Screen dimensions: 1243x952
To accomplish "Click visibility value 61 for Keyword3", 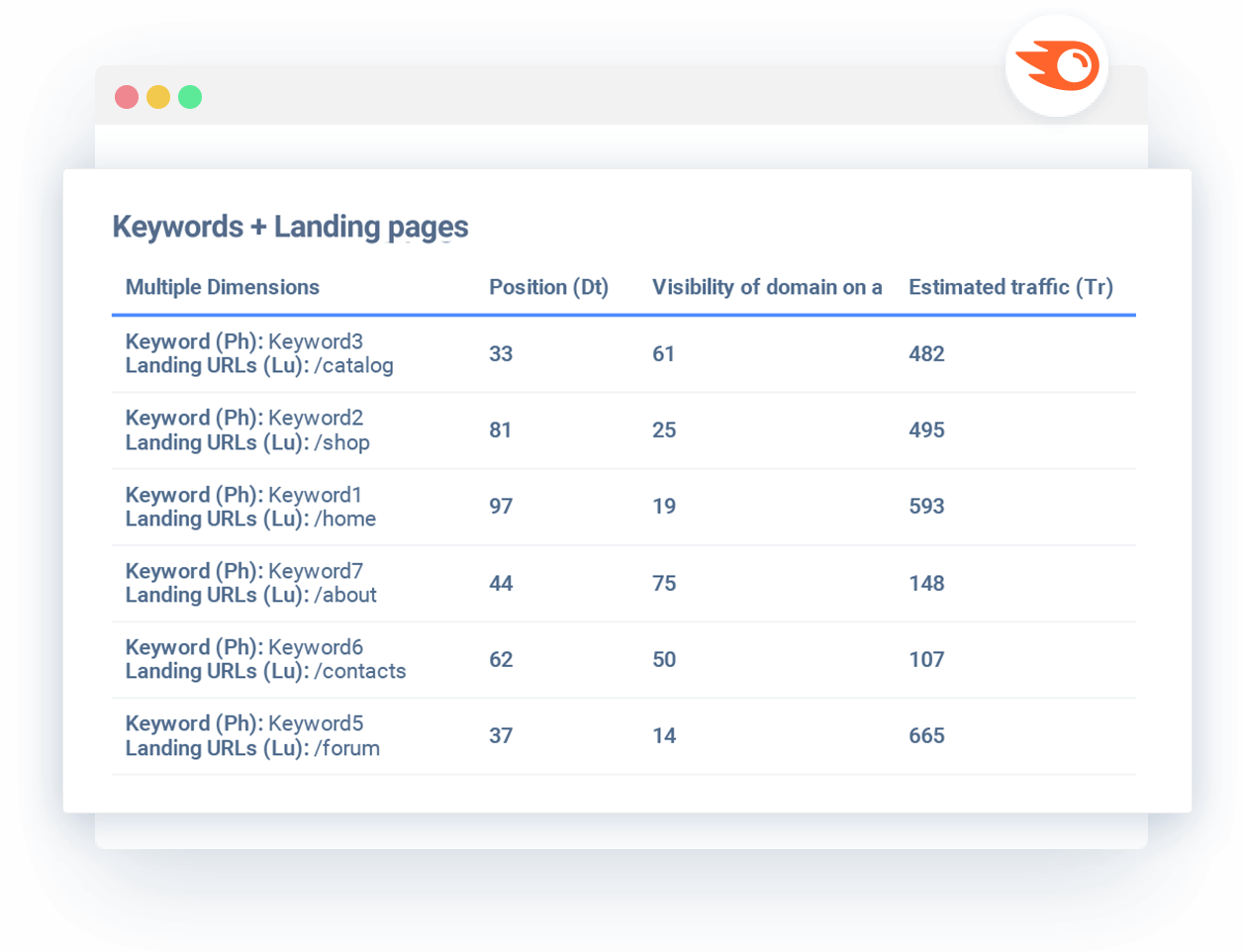I will tap(663, 354).
